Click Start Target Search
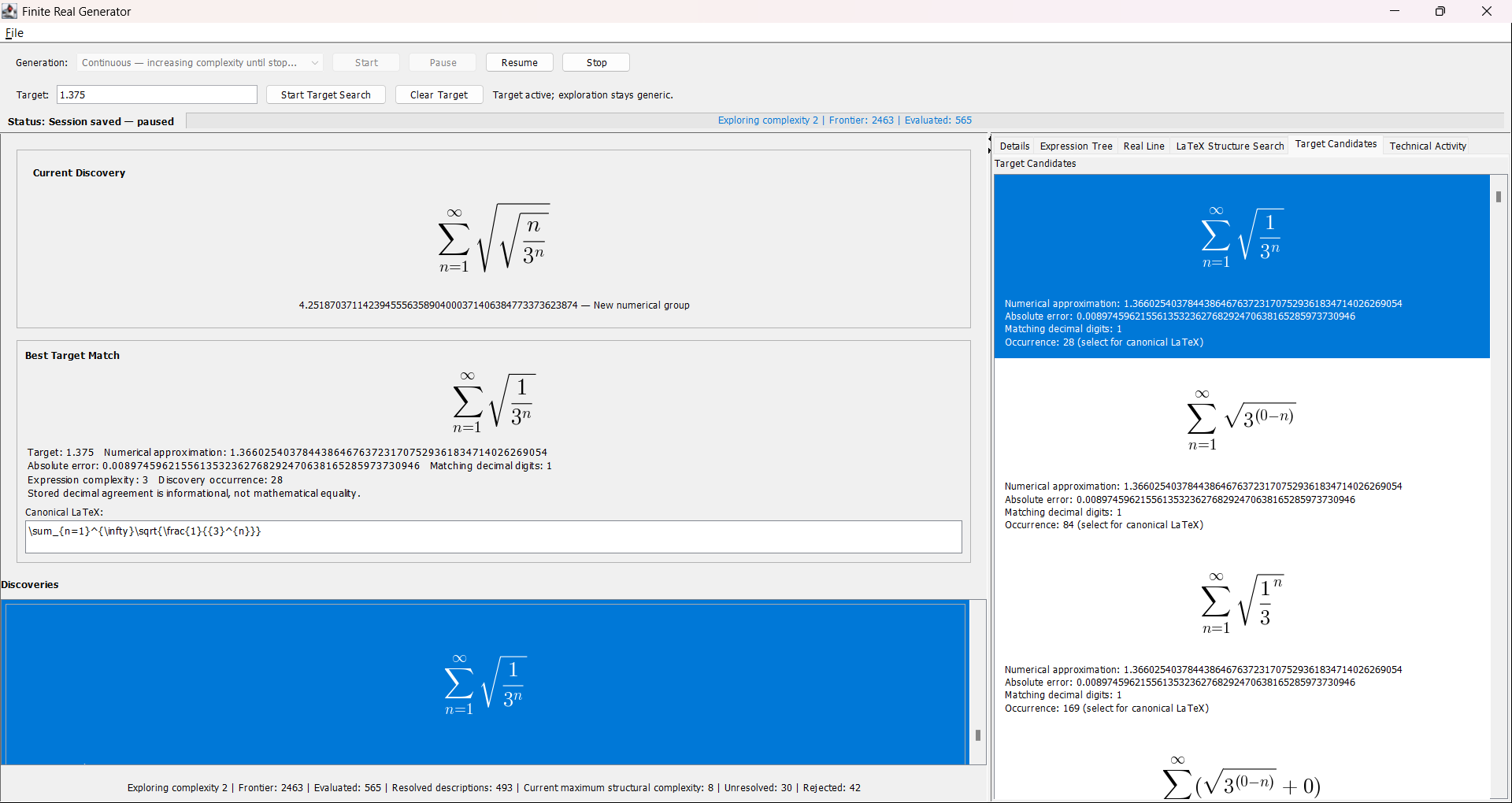 (325, 94)
